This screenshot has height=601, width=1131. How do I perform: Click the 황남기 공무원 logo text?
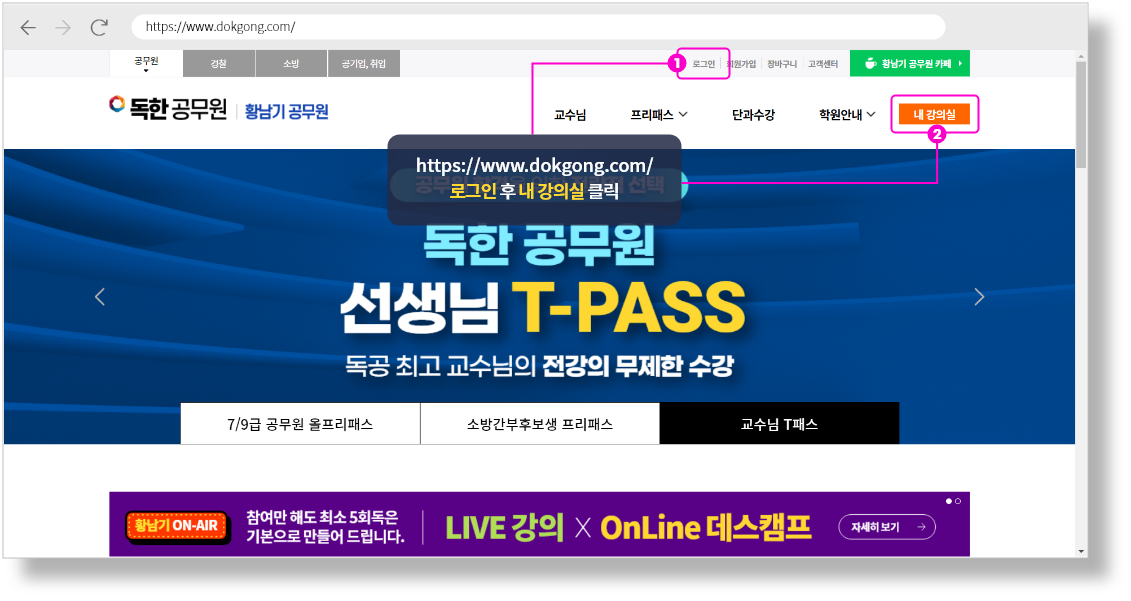(x=286, y=111)
